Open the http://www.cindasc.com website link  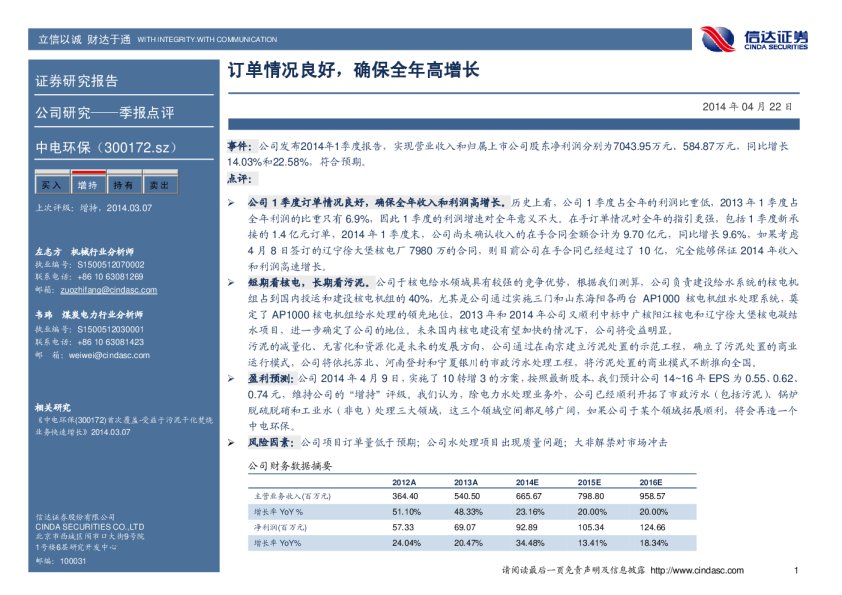(x=697, y=570)
